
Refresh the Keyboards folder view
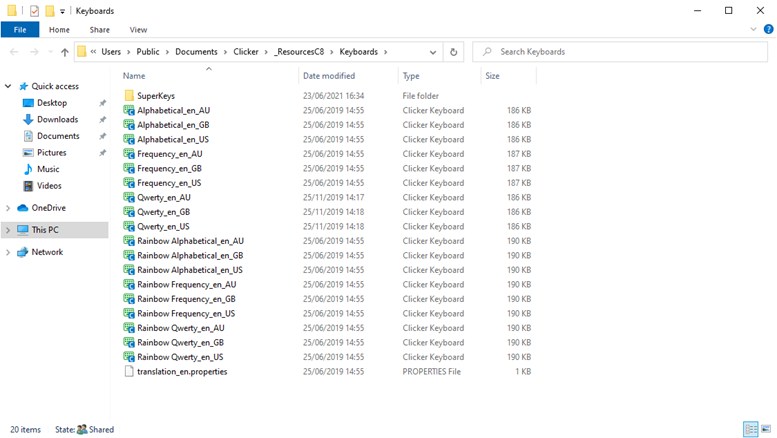click(x=454, y=52)
